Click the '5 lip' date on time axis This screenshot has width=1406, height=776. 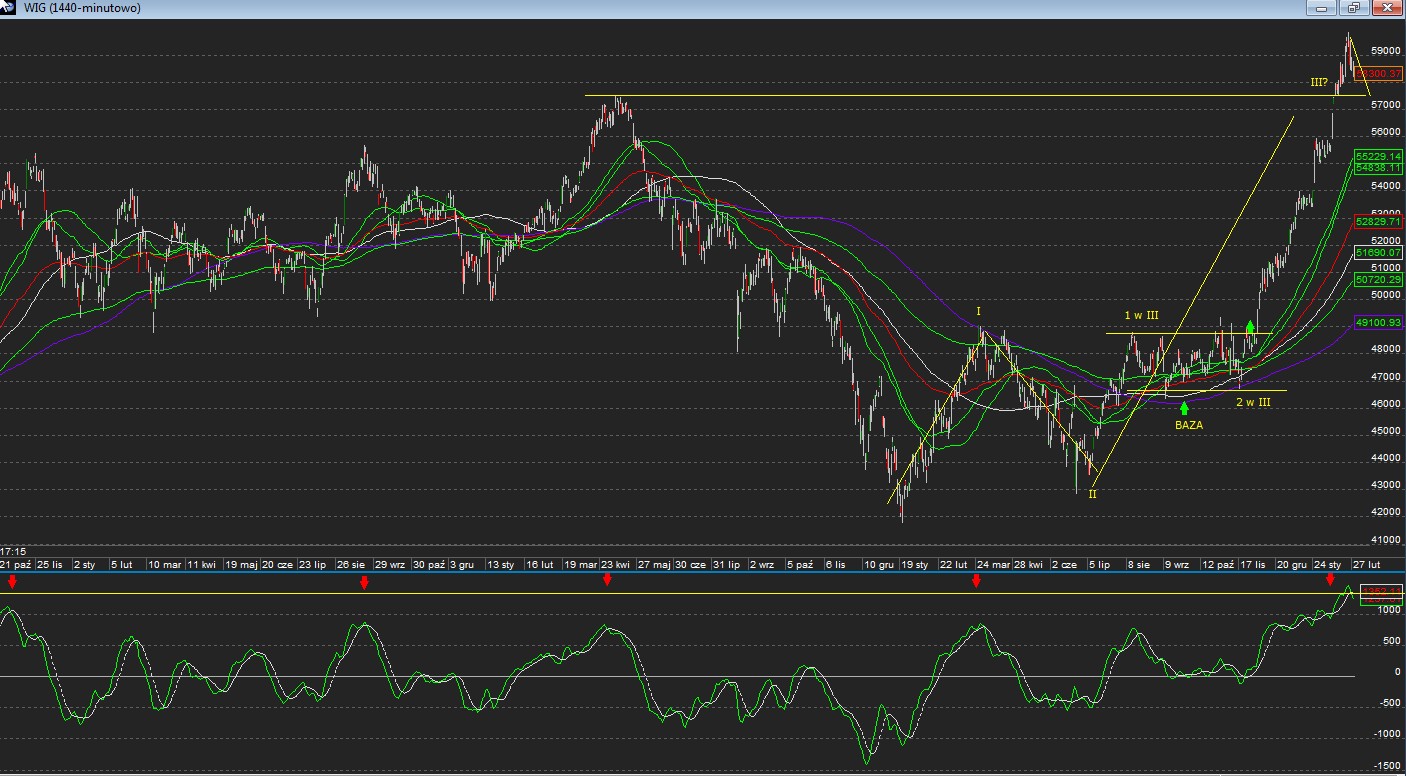tap(1100, 565)
